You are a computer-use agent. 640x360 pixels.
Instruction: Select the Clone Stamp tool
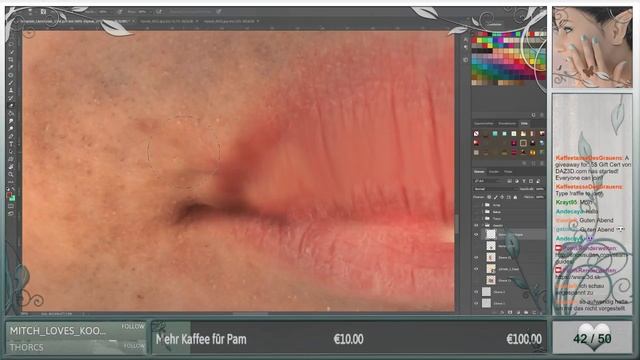(x=11, y=90)
